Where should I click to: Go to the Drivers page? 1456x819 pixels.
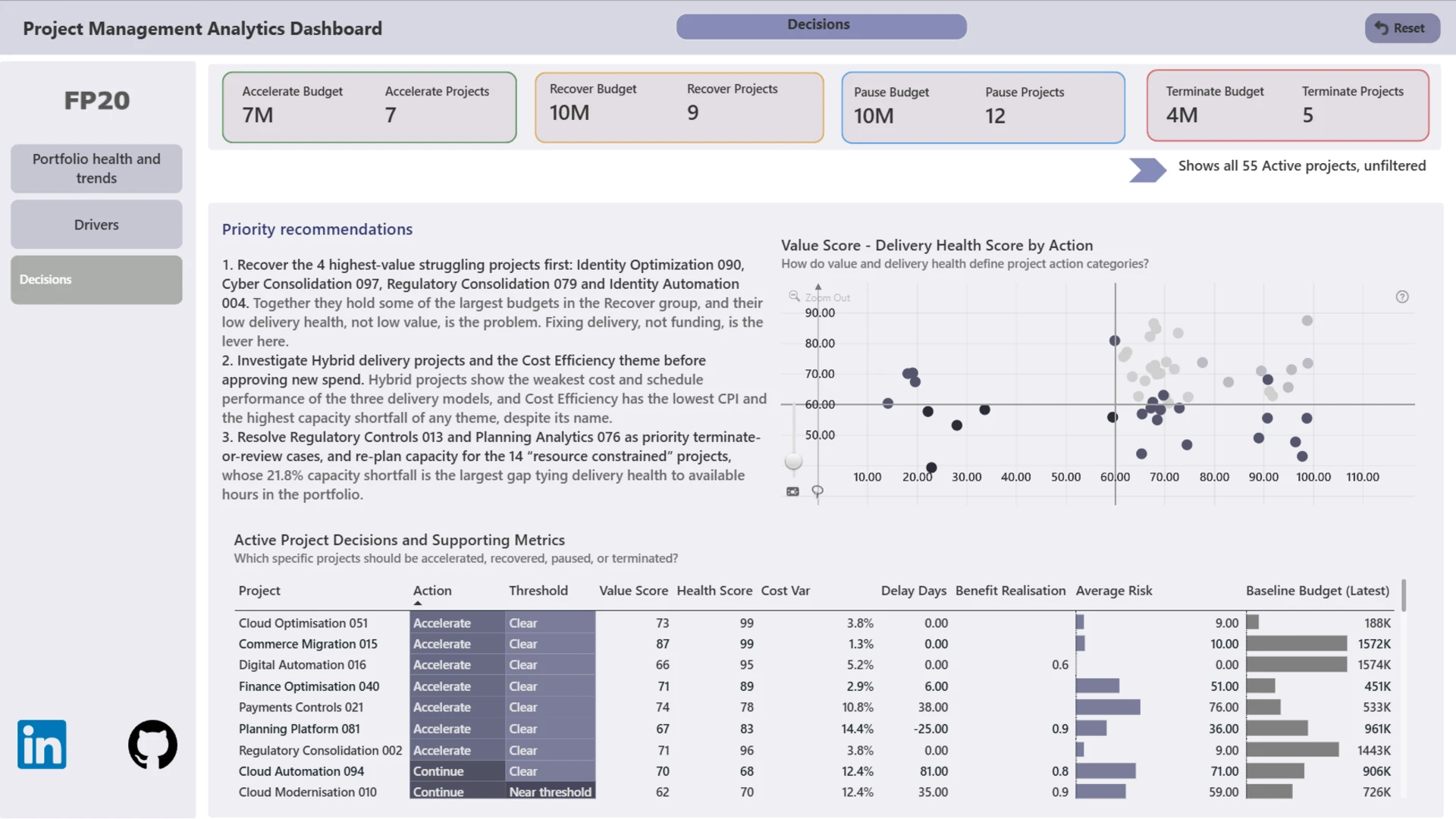point(96,224)
